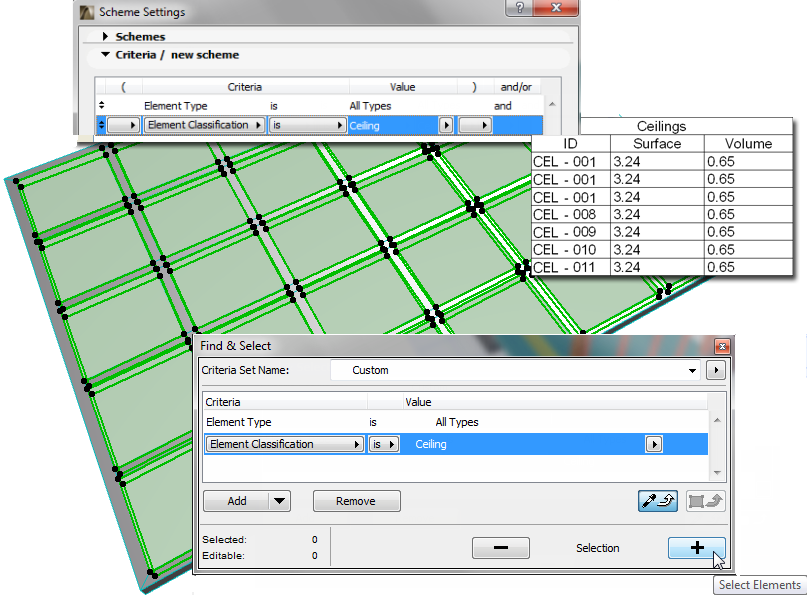This screenshot has height=597, width=809.
Task: Open Criteria Set Name Custom dropdown
Action: 516,370
